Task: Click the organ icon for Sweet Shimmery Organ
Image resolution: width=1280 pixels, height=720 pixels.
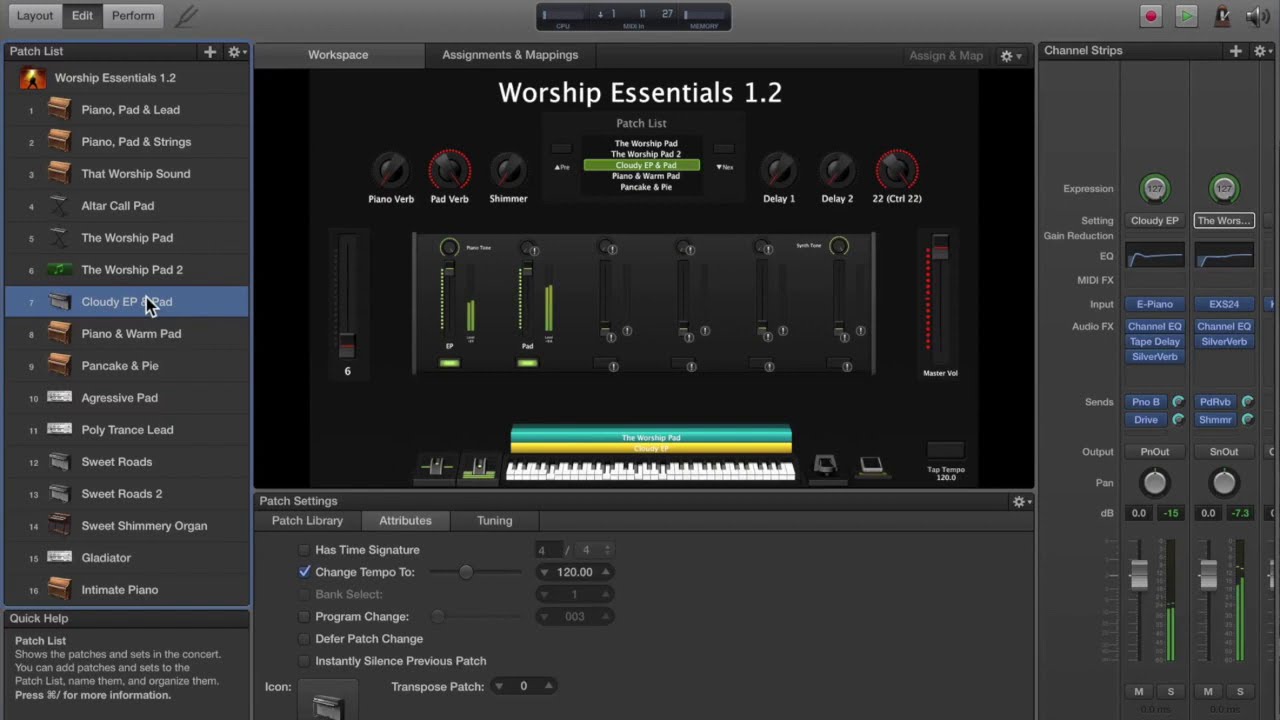Action: 59,526
